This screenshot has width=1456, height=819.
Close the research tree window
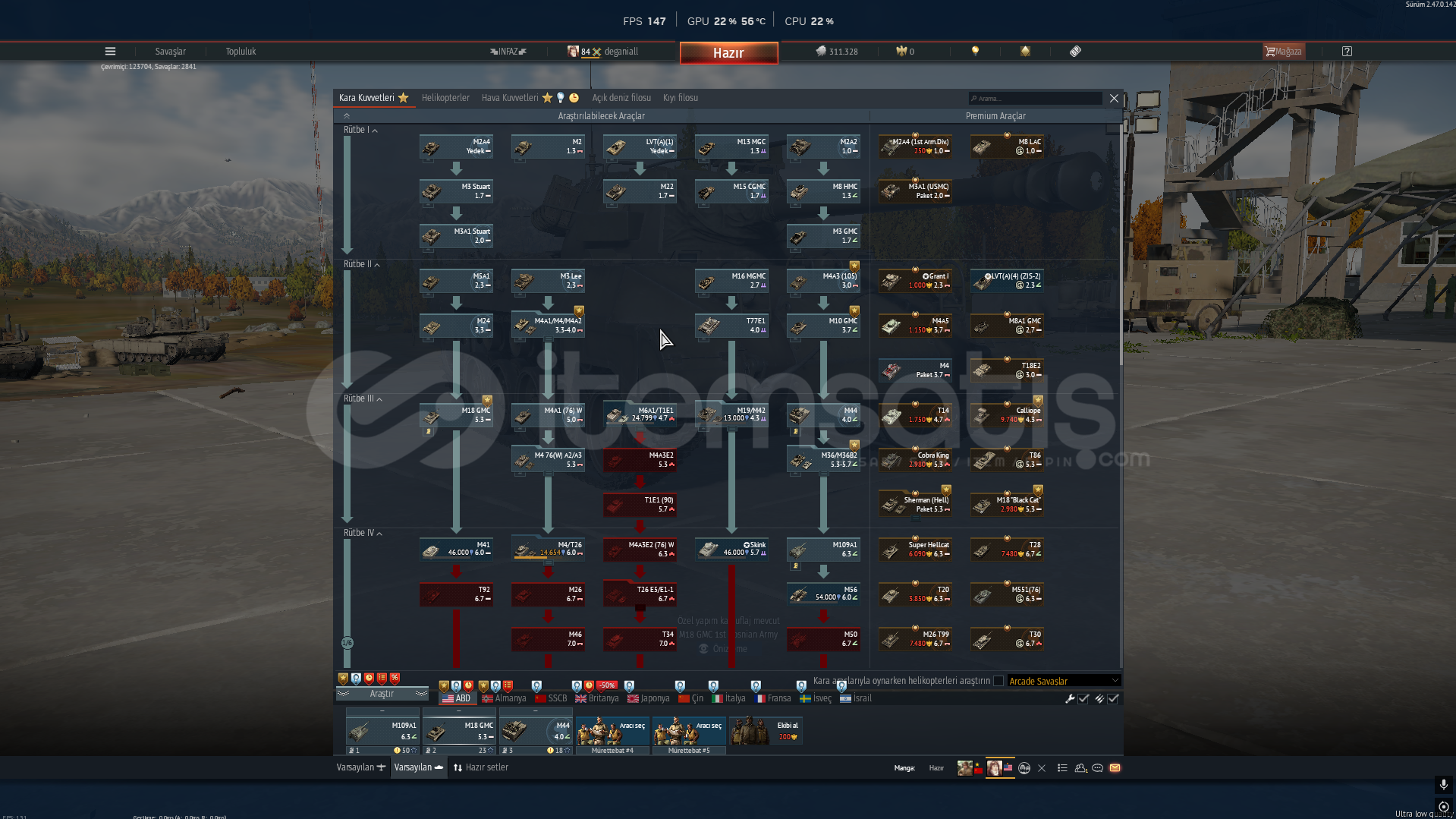[1114, 99]
